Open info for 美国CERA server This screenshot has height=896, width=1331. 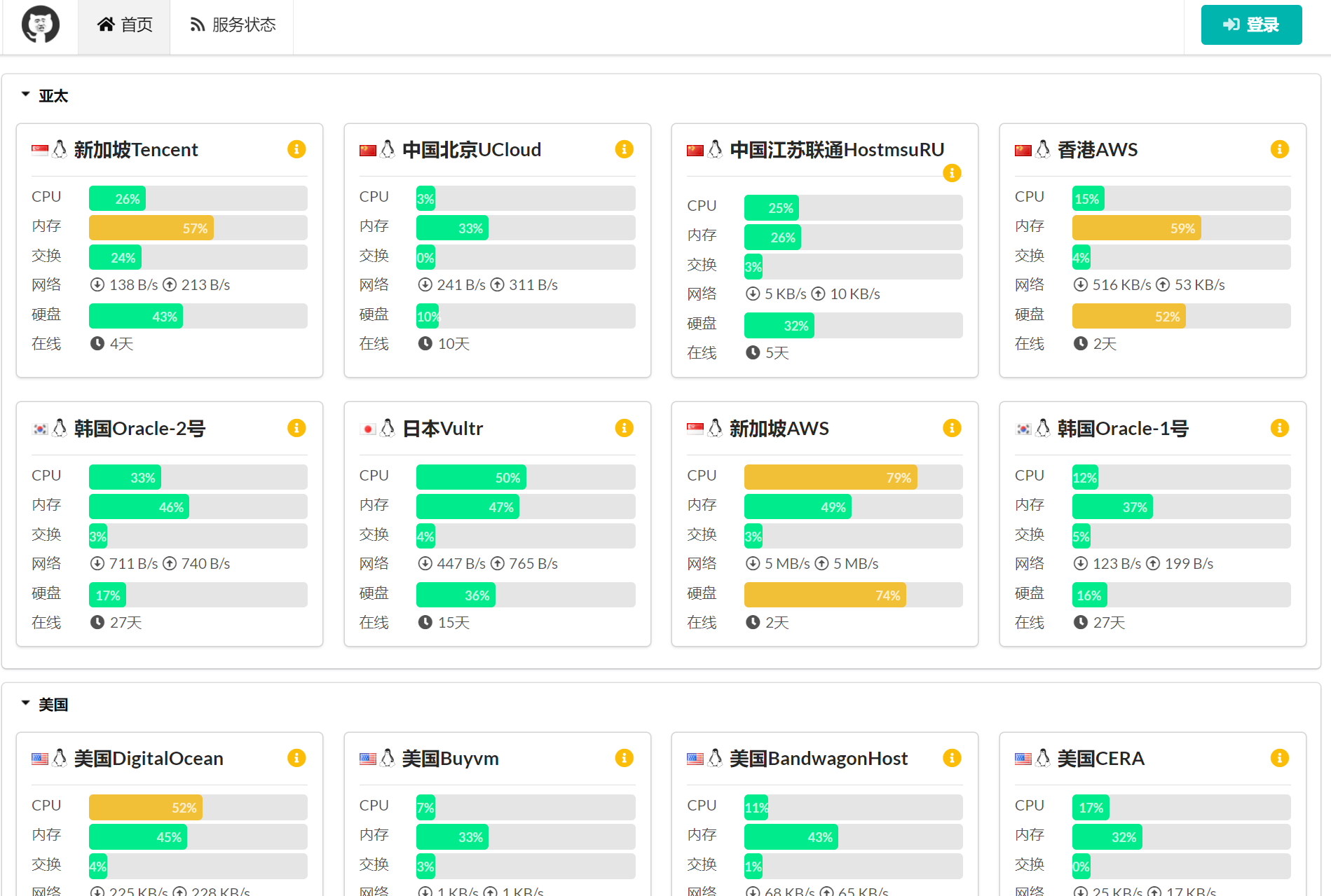pos(1280,758)
